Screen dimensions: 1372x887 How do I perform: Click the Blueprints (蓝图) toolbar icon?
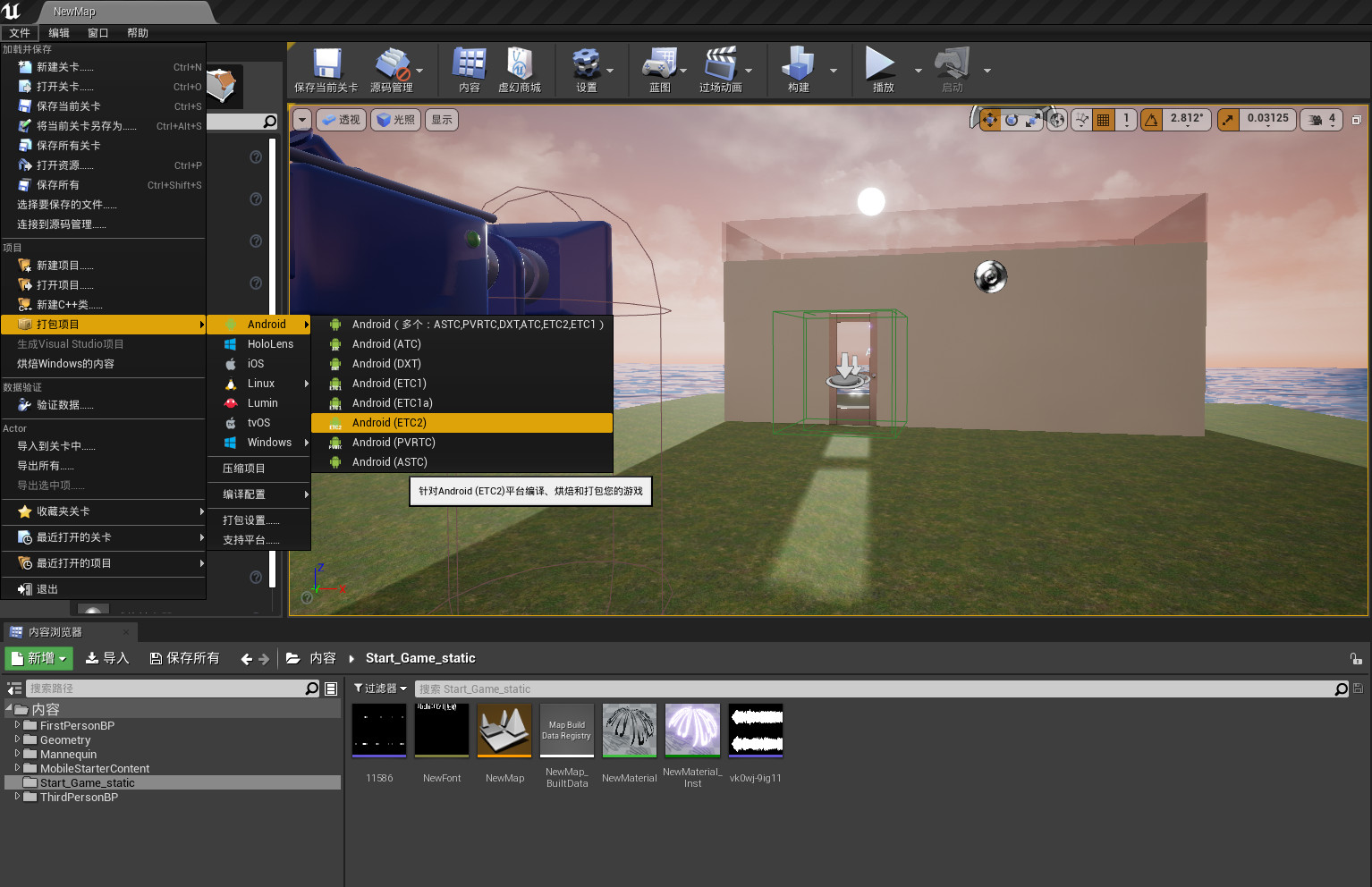point(659,66)
